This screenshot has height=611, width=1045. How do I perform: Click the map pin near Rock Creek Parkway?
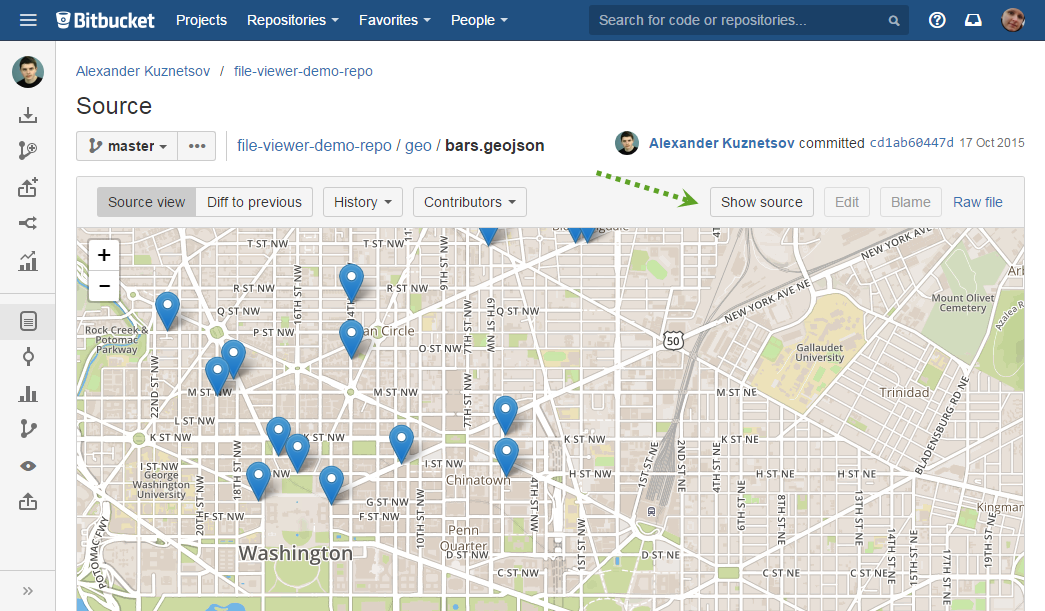[167, 310]
